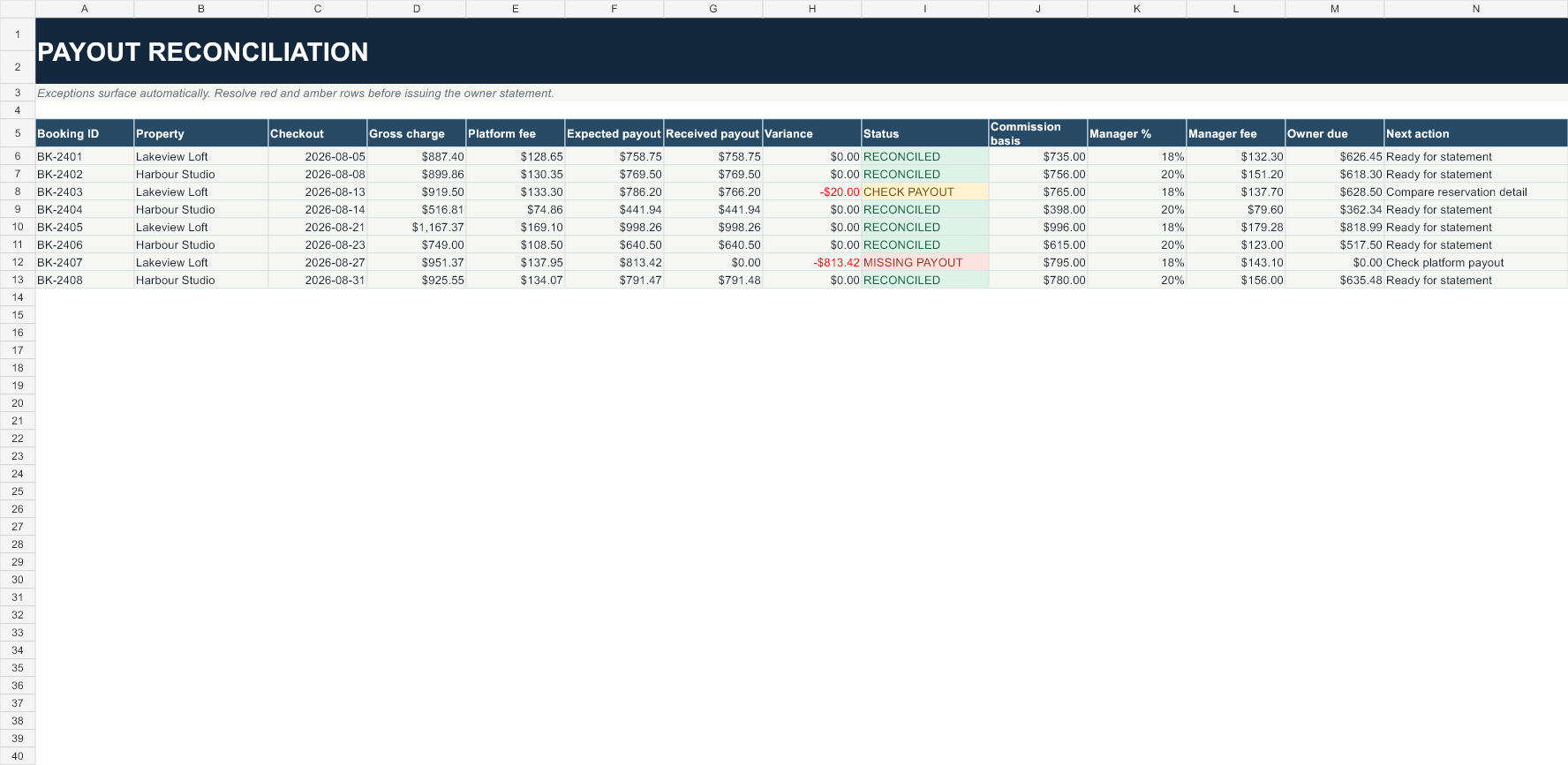The image size is (1568, 765).
Task: Click the Variance header cell
Action: [812, 133]
